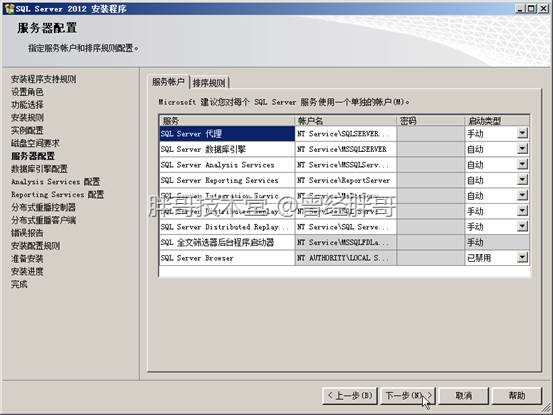Open startup type dropdown for SQL Server 数据库引擎
This screenshot has height=415, width=553.
(522, 149)
